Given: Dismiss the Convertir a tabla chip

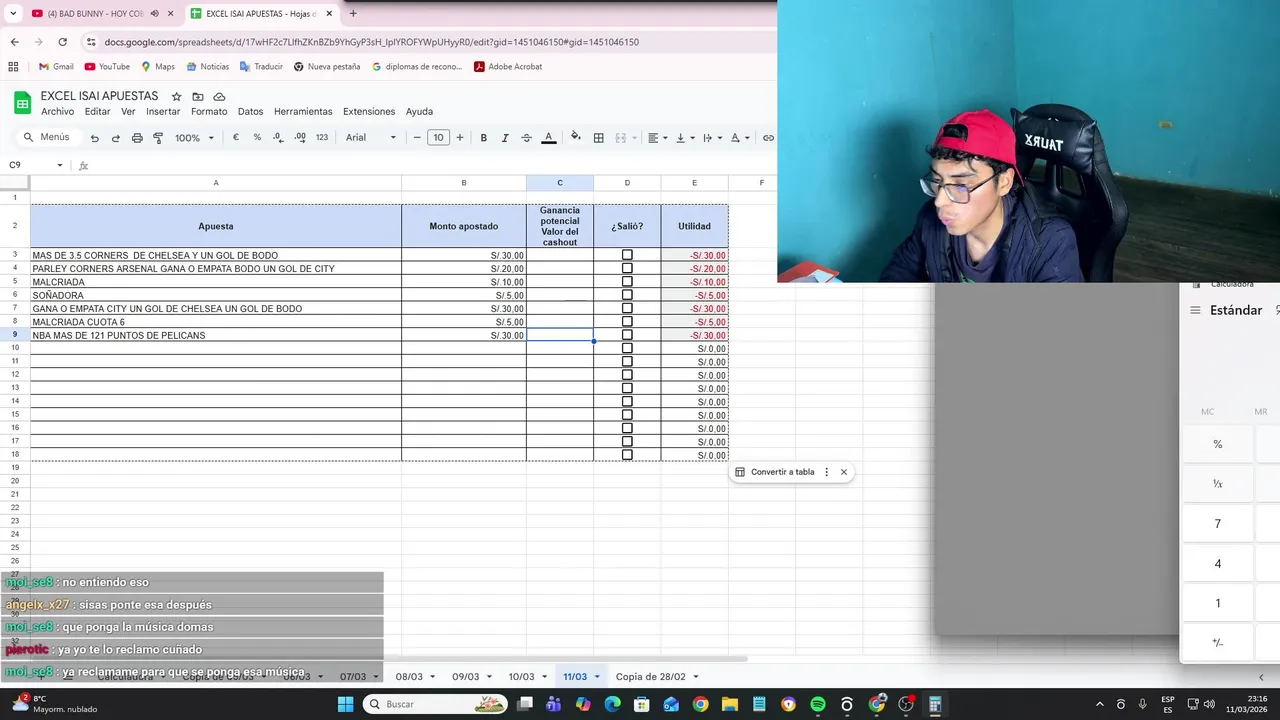Looking at the screenshot, I should click(x=844, y=472).
